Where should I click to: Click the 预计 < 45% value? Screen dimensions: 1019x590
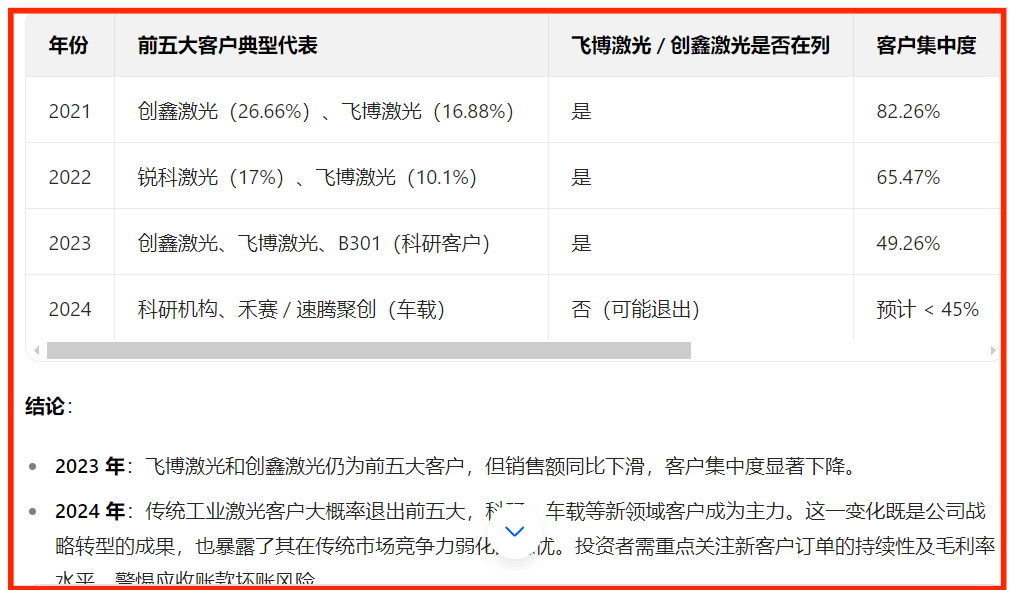click(x=927, y=309)
